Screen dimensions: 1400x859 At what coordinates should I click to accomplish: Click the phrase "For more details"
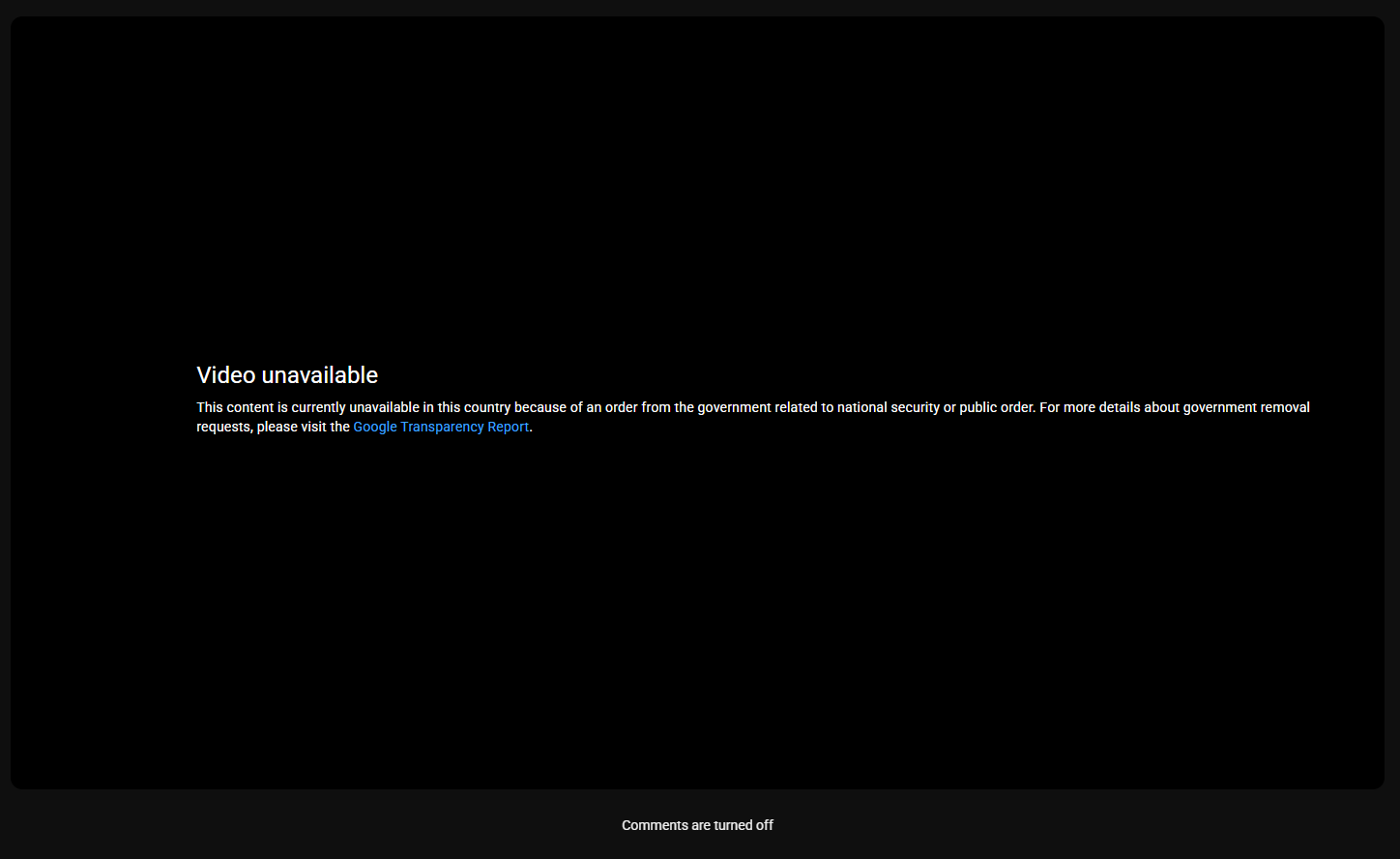[x=1090, y=407]
